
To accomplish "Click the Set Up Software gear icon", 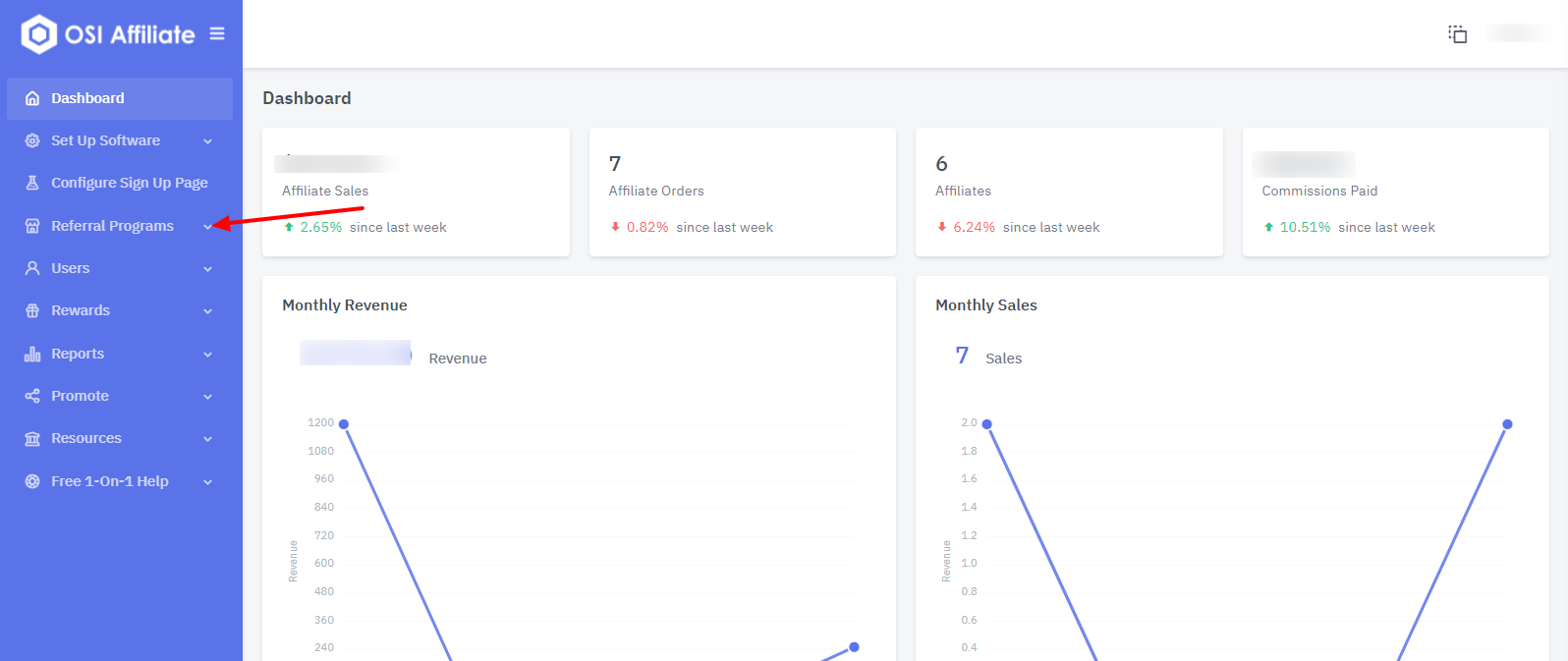I will coord(32,140).
